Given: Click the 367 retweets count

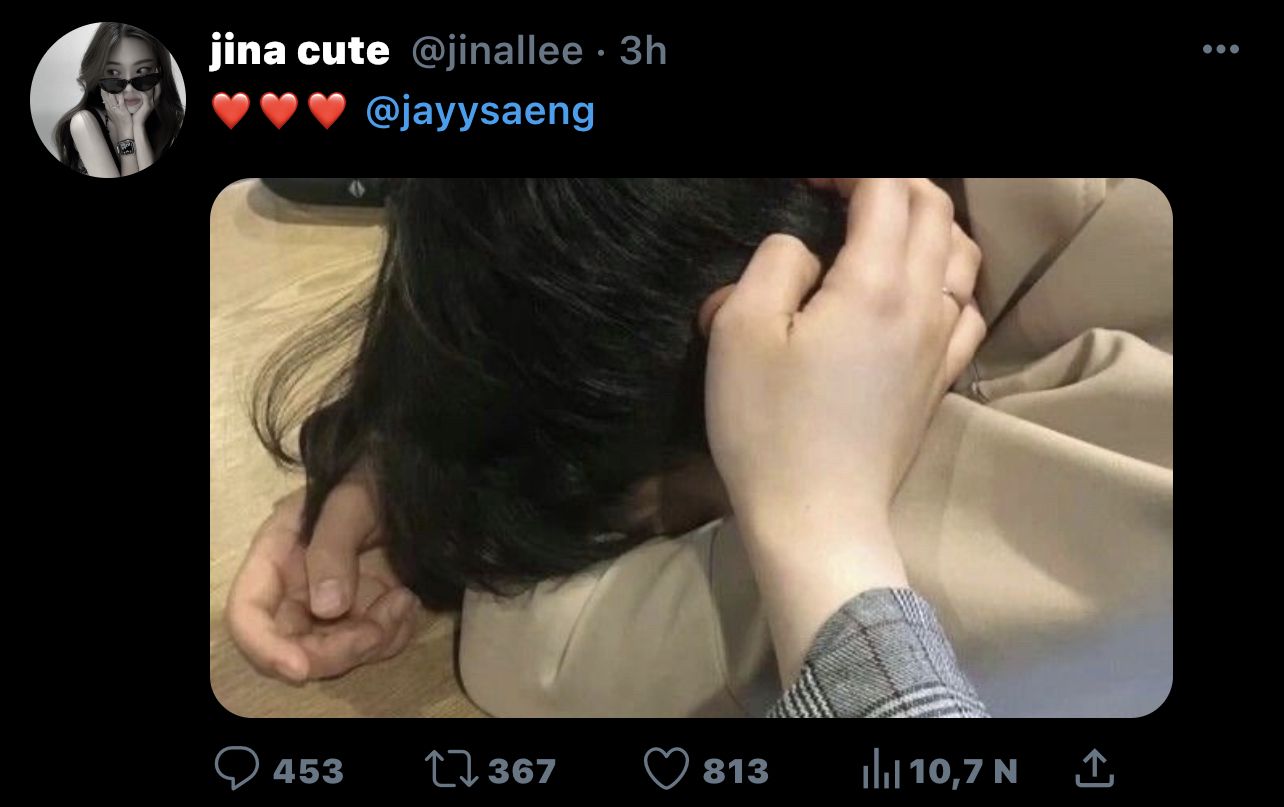Looking at the screenshot, I should [521, 771].
